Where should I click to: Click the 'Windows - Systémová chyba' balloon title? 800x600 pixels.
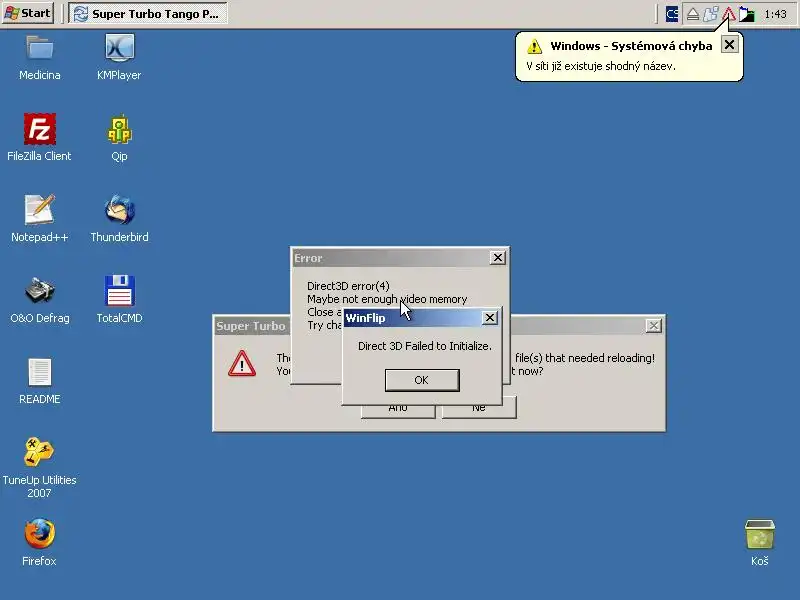[631, 46]
